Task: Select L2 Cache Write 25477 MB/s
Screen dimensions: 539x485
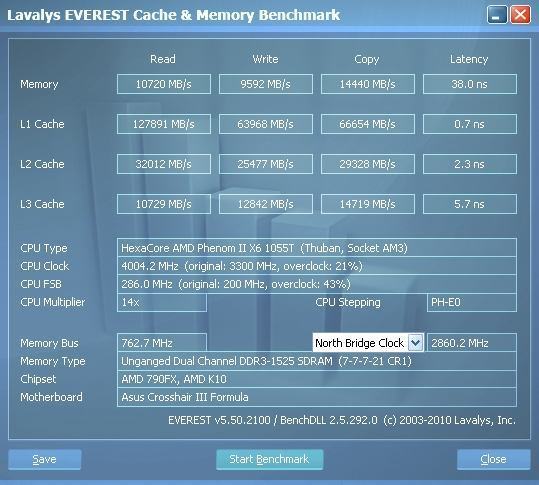Action: coord(266,164)
